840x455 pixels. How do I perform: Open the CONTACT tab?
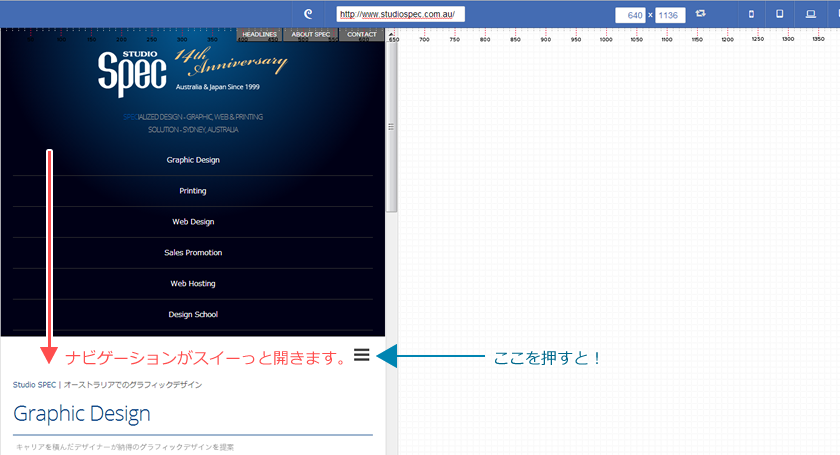361,35
